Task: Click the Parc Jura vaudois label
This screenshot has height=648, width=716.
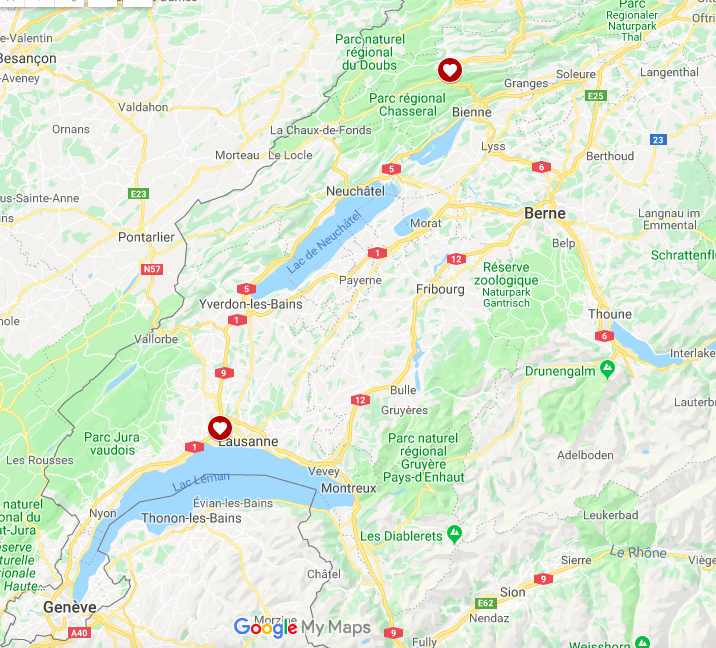Action: [112, 443]
